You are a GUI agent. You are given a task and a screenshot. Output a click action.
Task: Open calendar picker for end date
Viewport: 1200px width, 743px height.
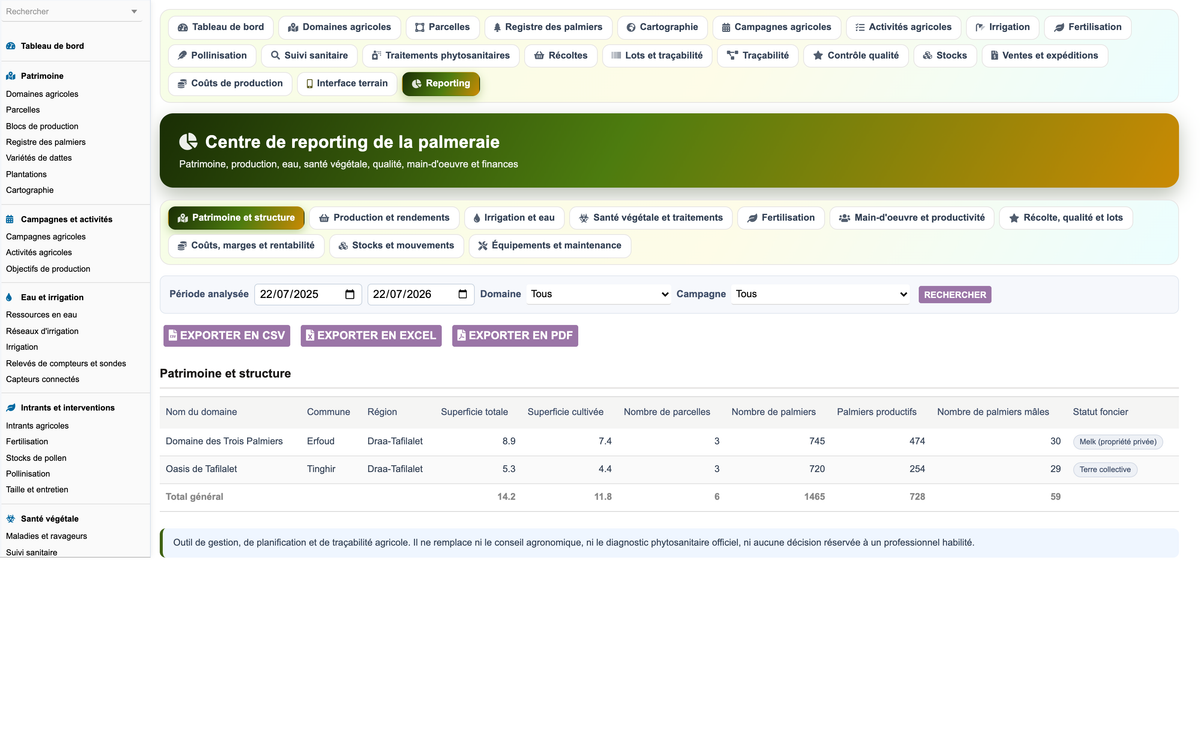pyautogui.click(x=463, y=294)
